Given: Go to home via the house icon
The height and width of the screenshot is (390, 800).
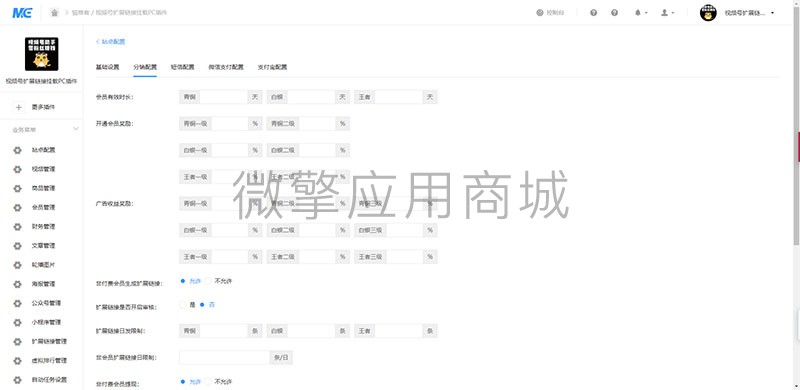Looking at the screenshot, I should click(55, 13).
